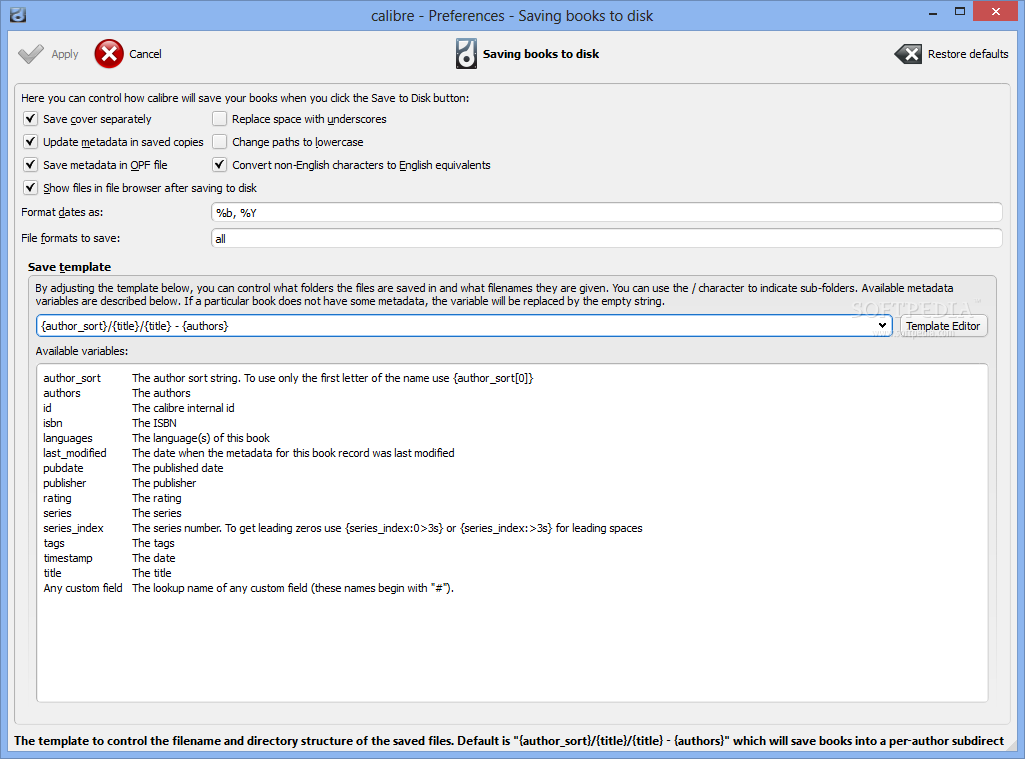Select the tags variable row
The width and height of the screenshot is (1025, 759).
(109, 543)
